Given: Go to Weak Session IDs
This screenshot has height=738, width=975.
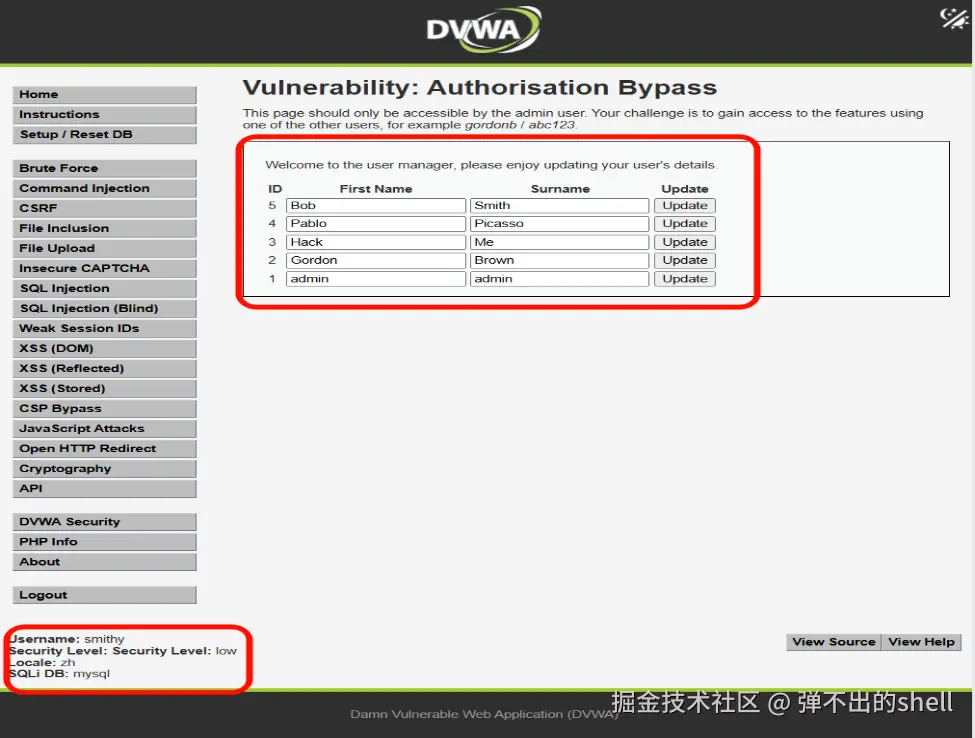Looking at the screenshot, I should pyautogui.click(x=104, y=328).
